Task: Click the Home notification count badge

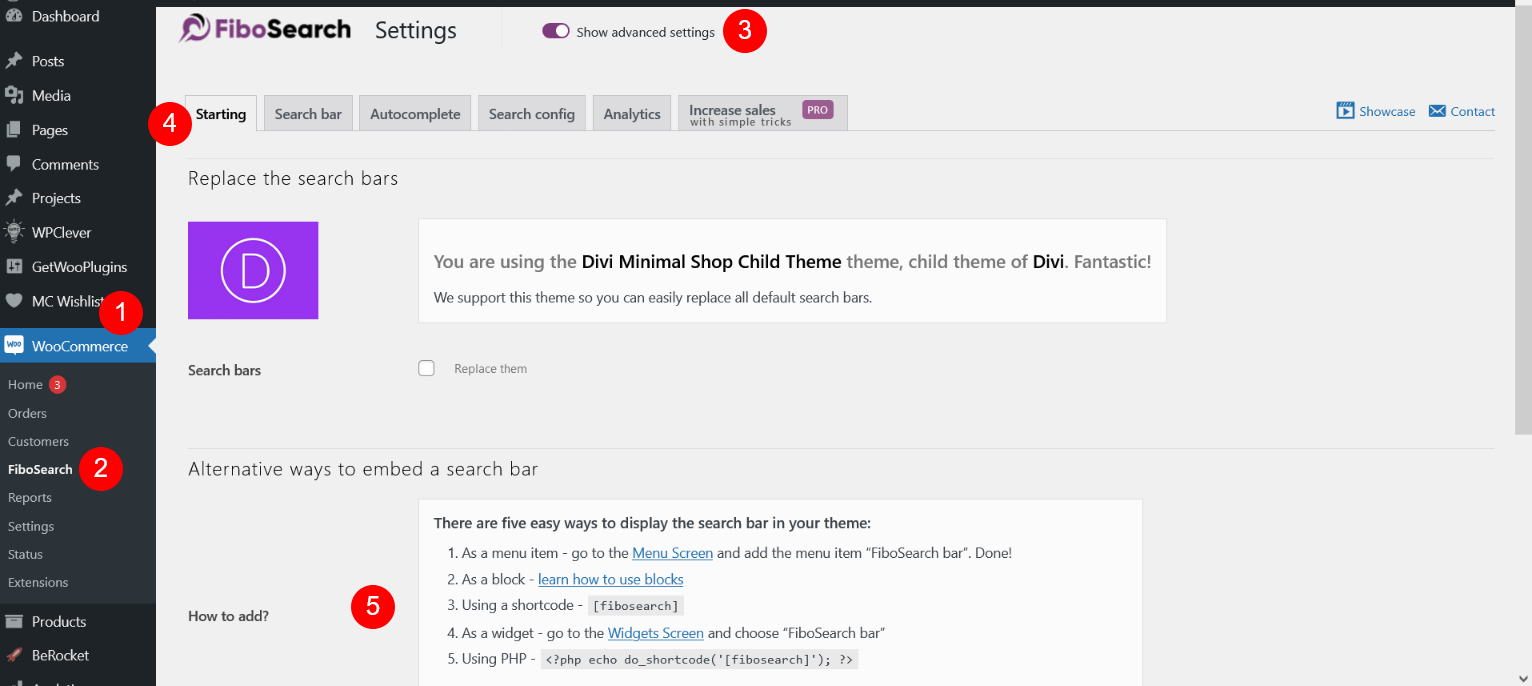Action: point(57,384)
